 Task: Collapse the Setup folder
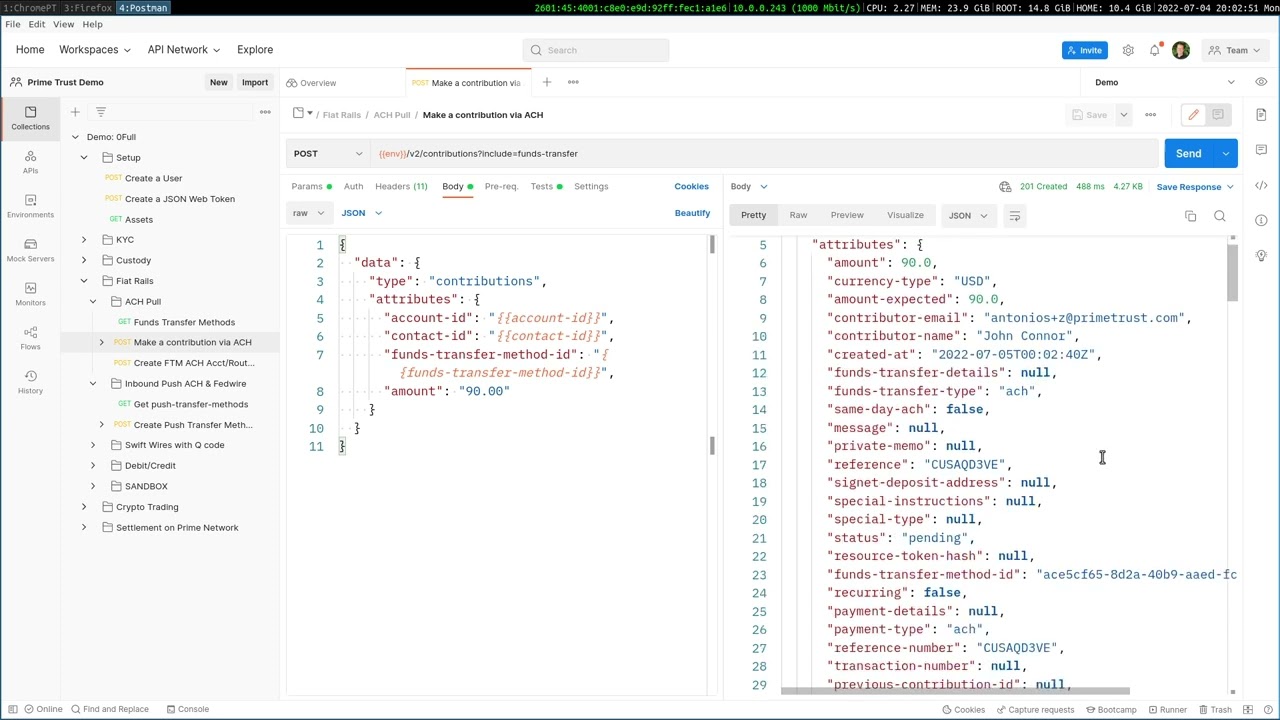[x=84, y=158]
